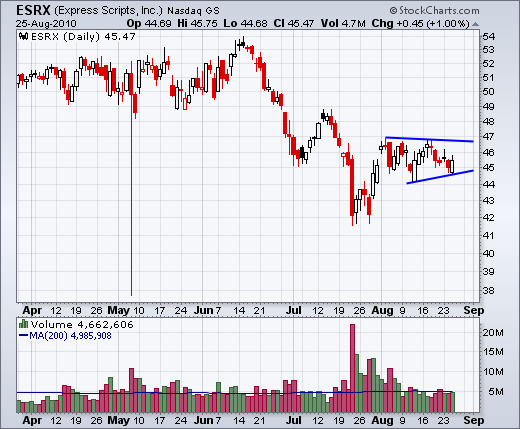The image size is (520, 429).
Task: Click the 38 price axis label
Action: coord(488,290)
